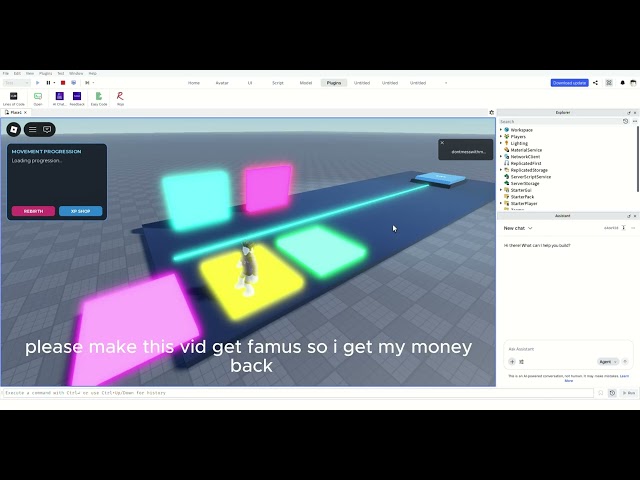Image resolution: width=640 pixels, height=480 pixels.
Task: Switch to the Script ribbon tab
Action: coord(278,83)
